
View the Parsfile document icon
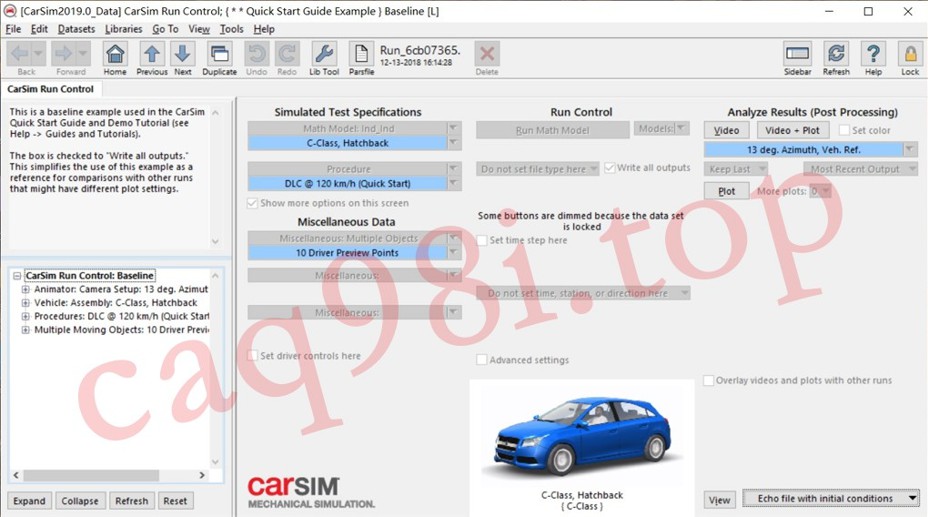(x=361, y=54)
